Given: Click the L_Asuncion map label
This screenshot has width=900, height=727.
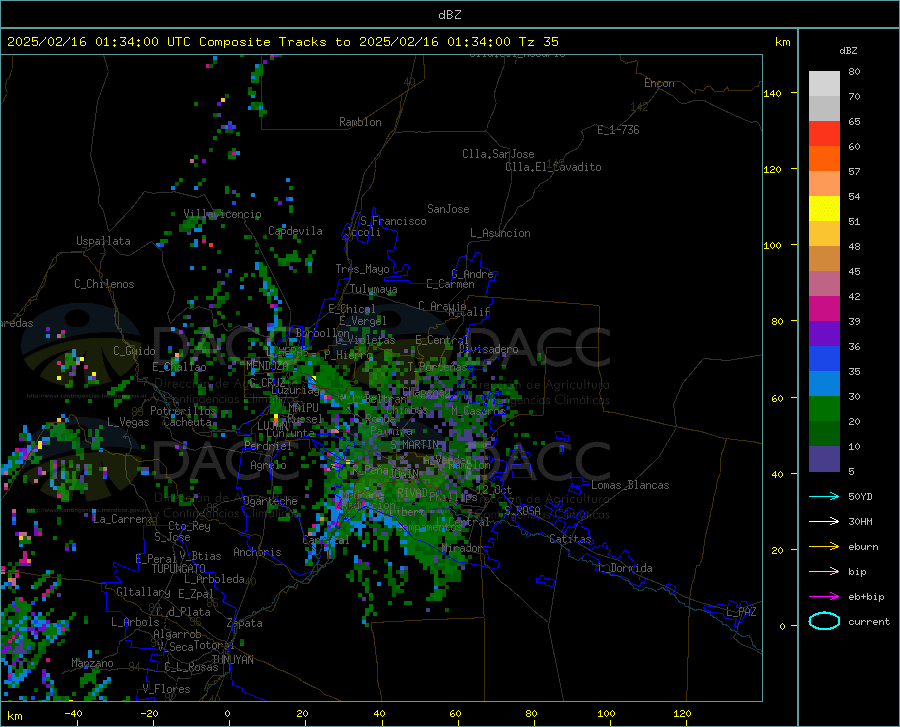Looking at the screenshot, I should click(500, 233).
